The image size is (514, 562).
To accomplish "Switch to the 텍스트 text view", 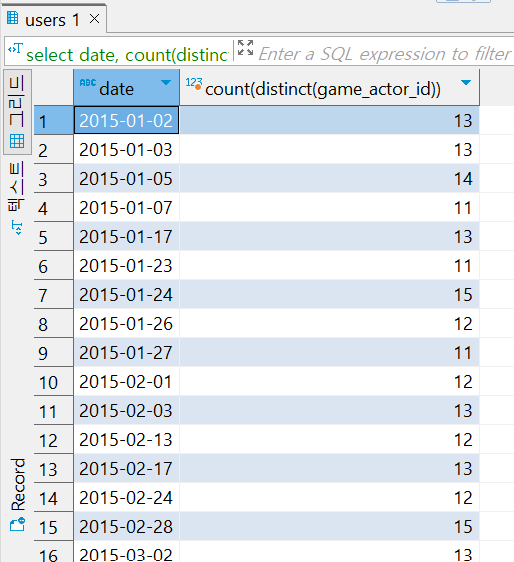I will 17,198.
